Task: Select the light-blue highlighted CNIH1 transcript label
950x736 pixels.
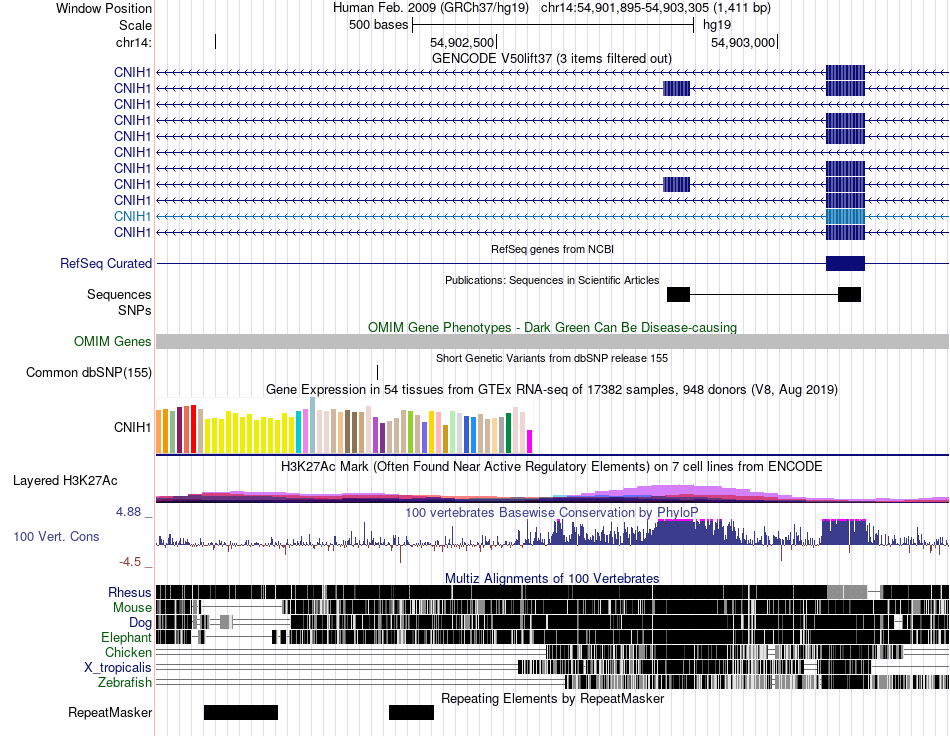Action: tap(132, 216)
